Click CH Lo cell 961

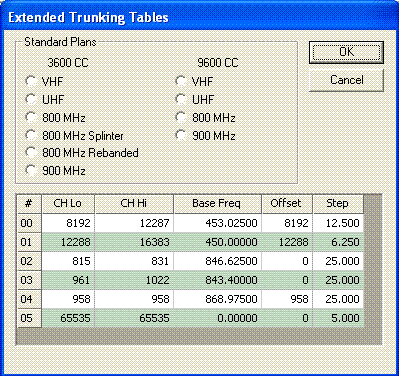point(68,280)
